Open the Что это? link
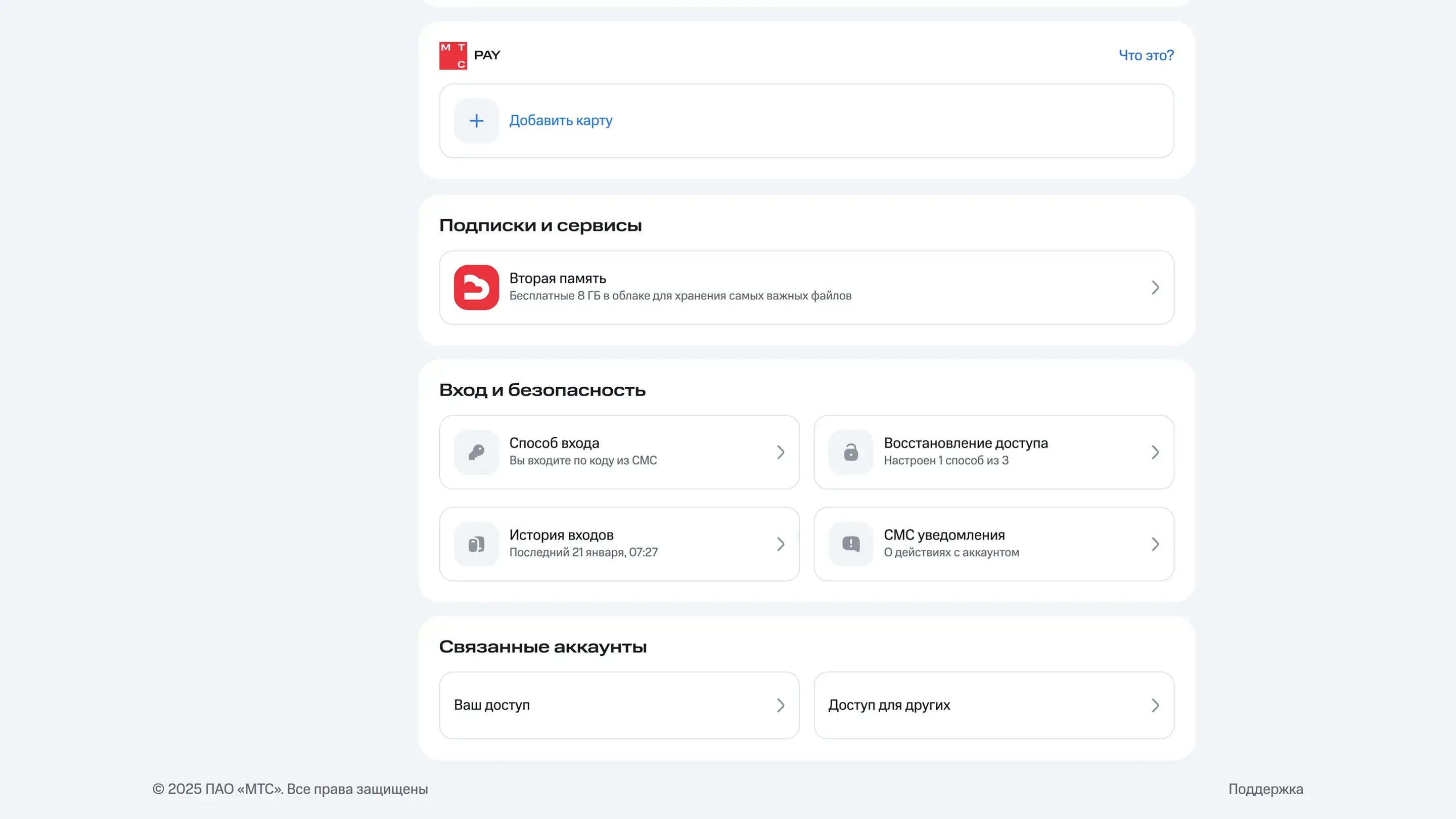 pos(1146,56)
